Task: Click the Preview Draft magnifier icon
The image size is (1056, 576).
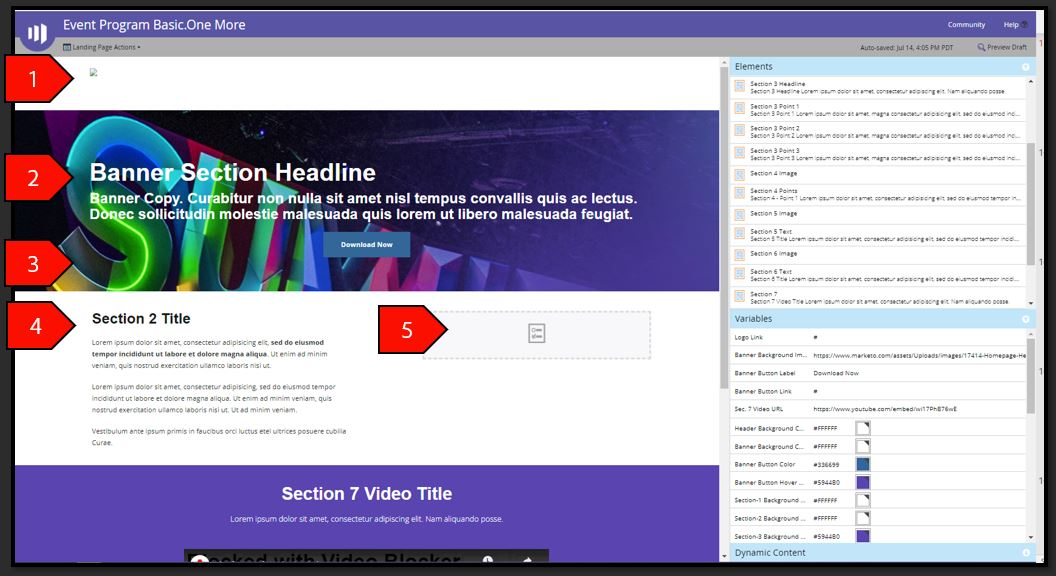Action: (981, 47)
